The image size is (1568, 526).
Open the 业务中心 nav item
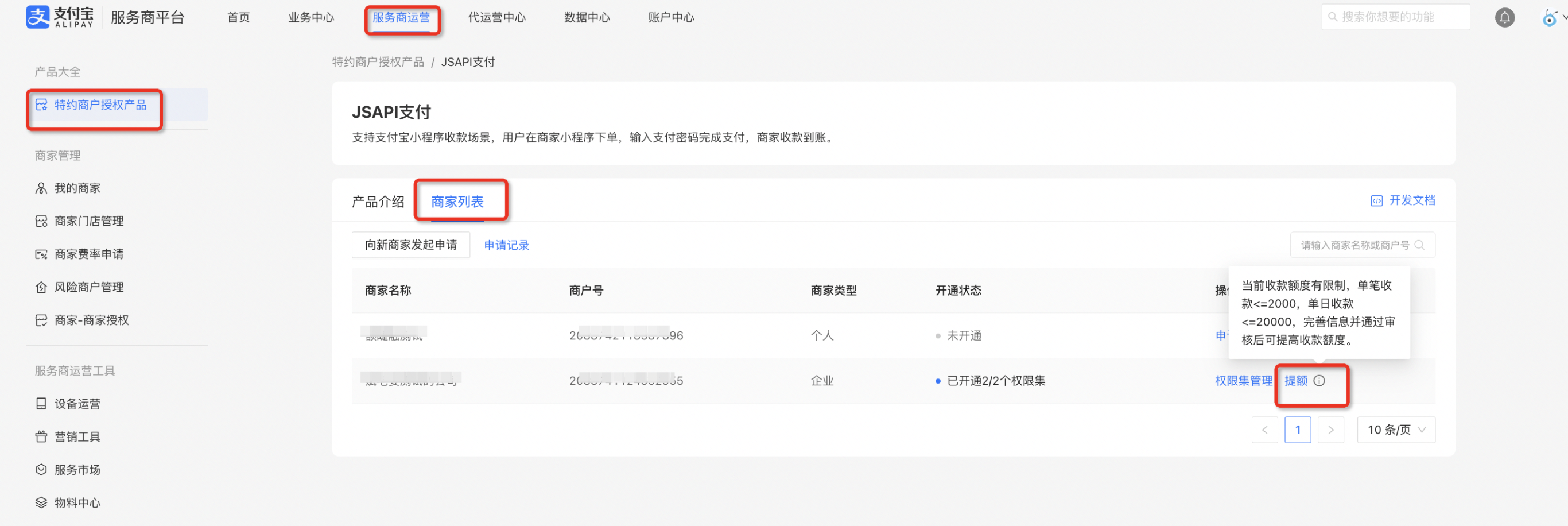click(x=311, y=17)
